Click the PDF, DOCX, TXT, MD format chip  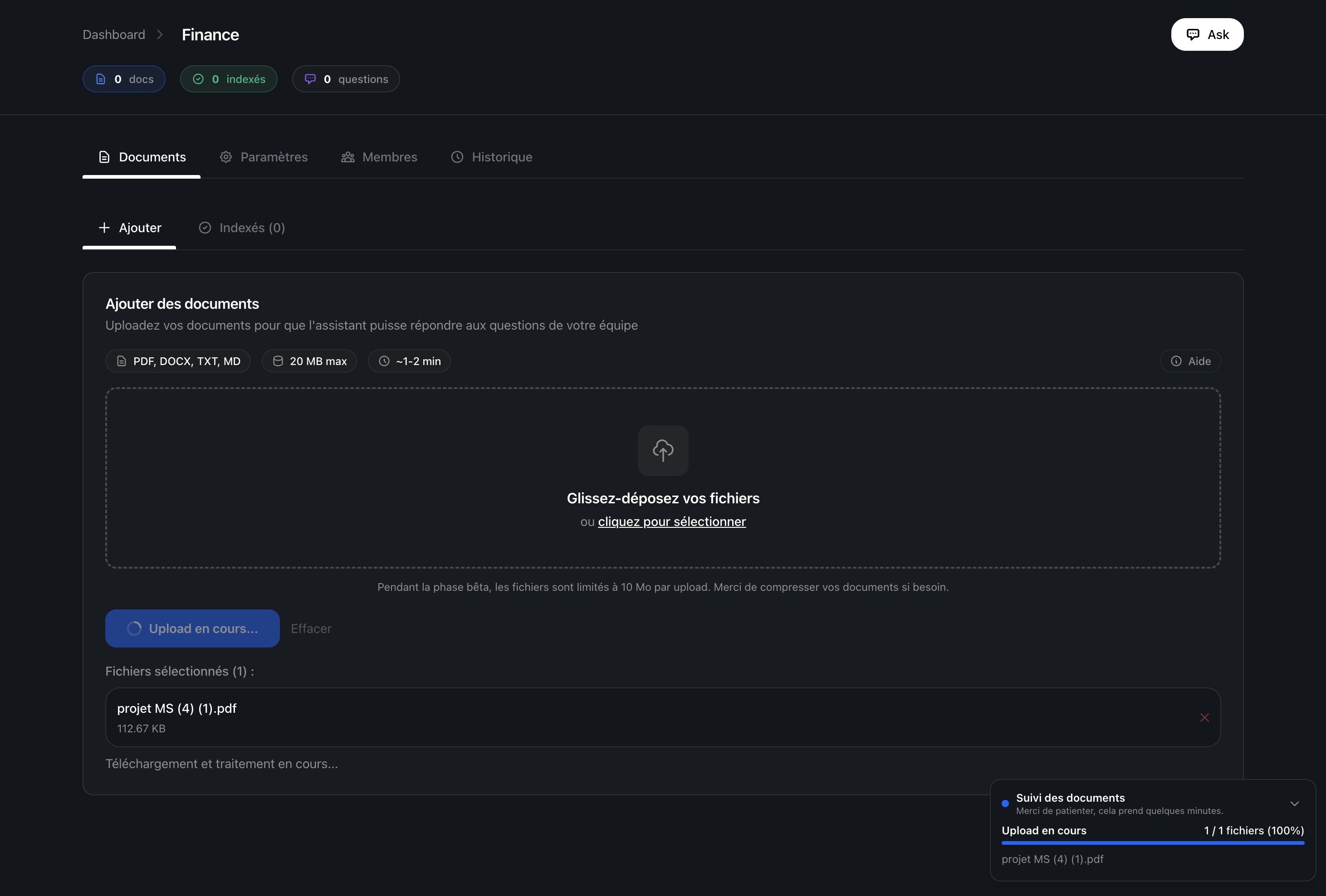click(178, 361)
